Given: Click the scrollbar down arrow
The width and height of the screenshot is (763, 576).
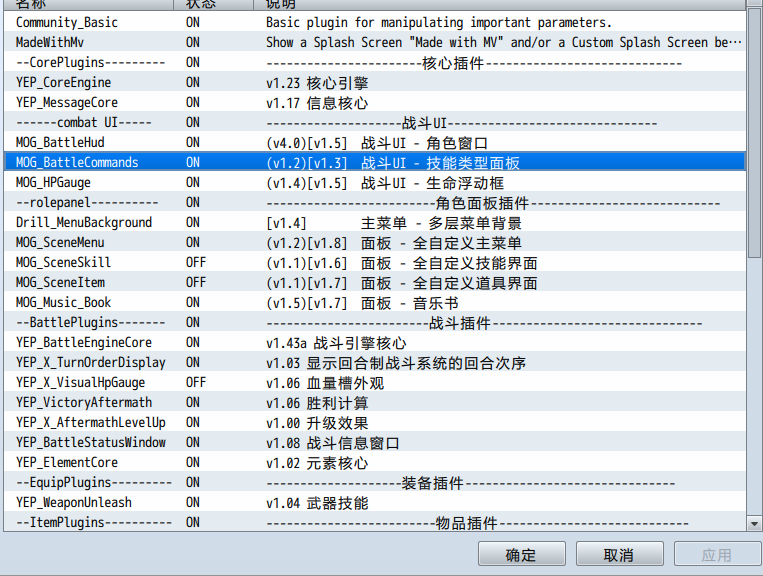Looking at the screenshot, I should 754,523.
